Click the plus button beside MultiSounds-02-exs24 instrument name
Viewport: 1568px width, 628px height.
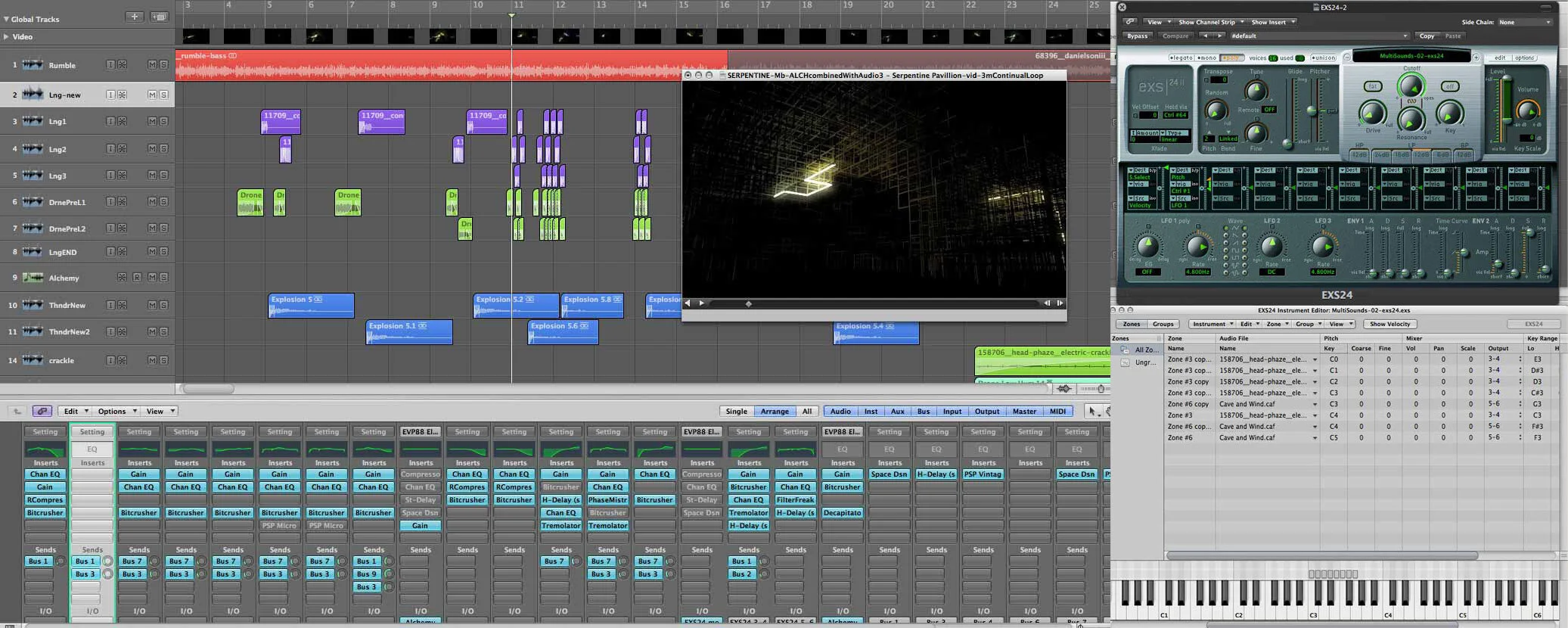click(x=1475, y=57)
